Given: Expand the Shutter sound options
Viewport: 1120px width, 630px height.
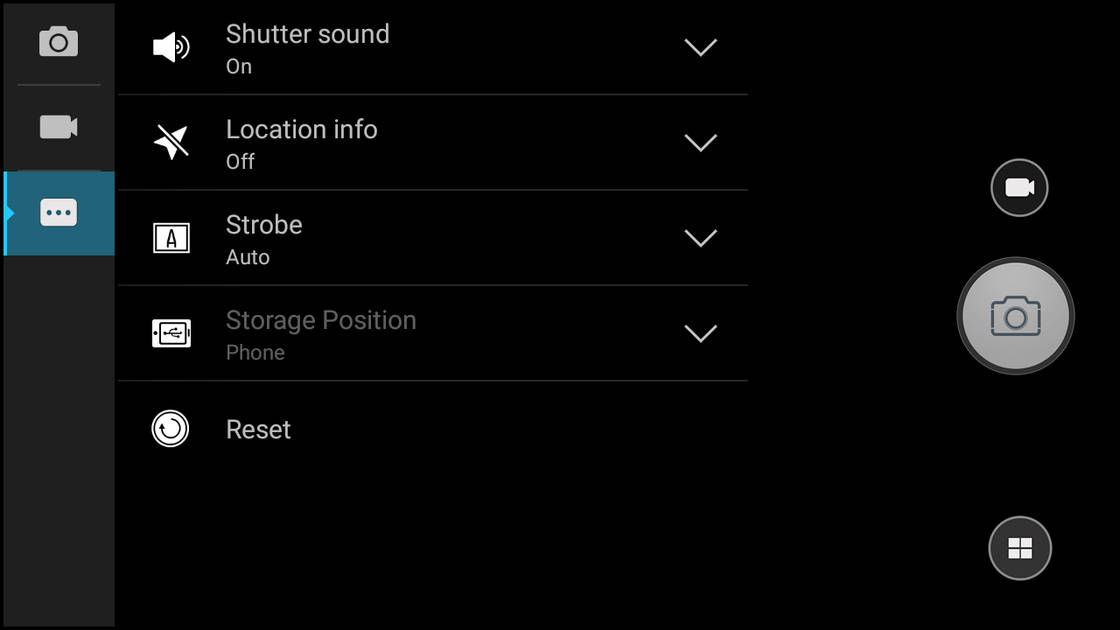Looking at the screenshot, I should (x=701, y=47).
